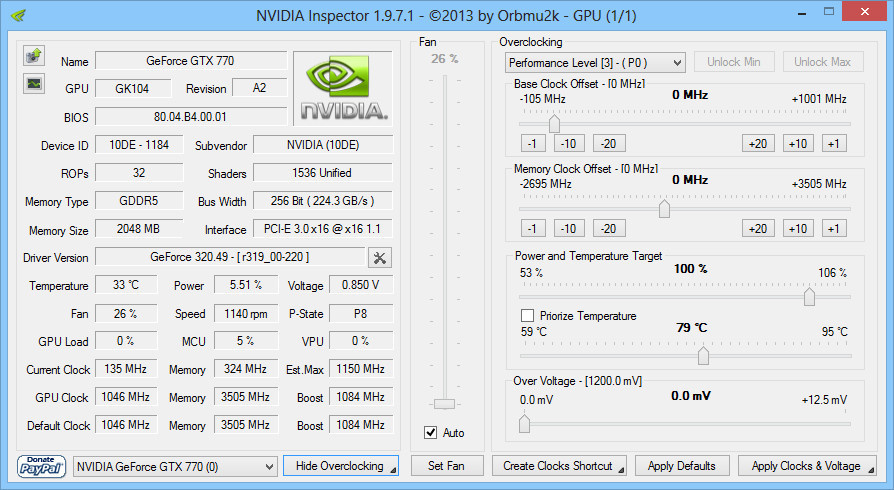Click the Temperature value 33 °C
The image size is (894, 490).
point(126,285)
